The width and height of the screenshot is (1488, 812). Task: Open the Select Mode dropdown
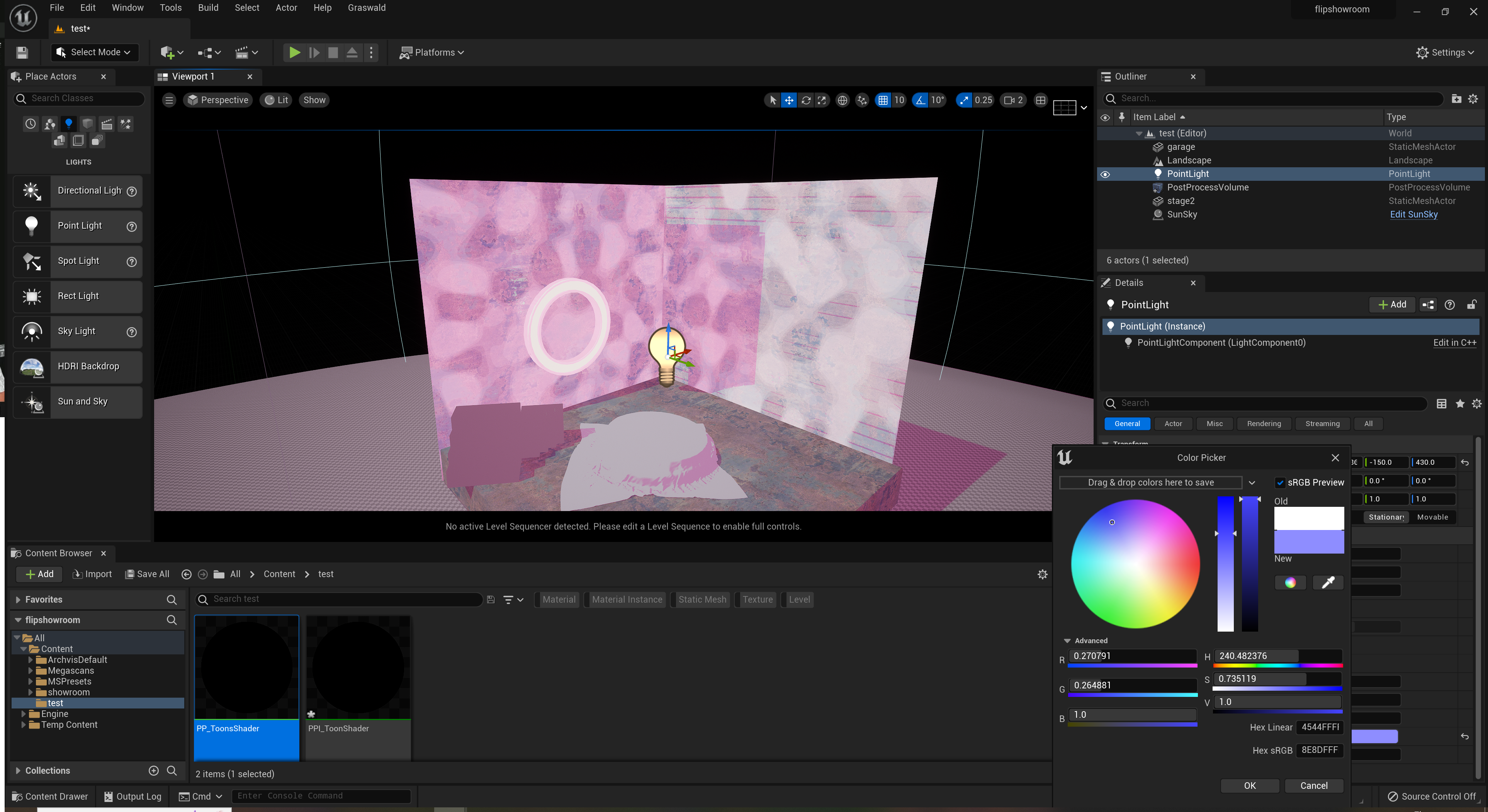(x=95, y=52)
